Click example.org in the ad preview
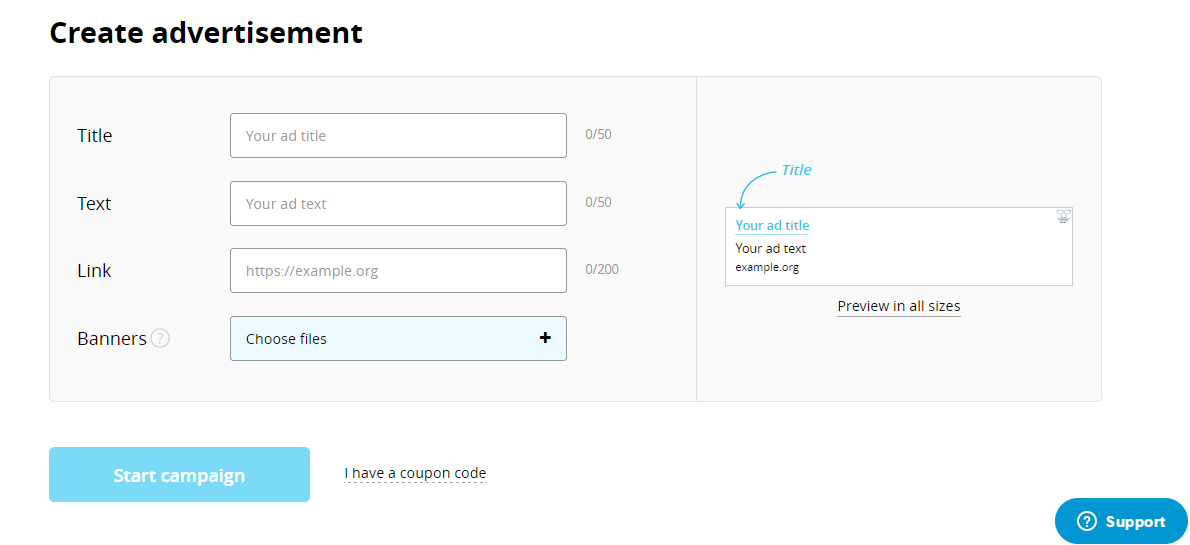This screenshot has height=545, width=1190. [767, 267]
